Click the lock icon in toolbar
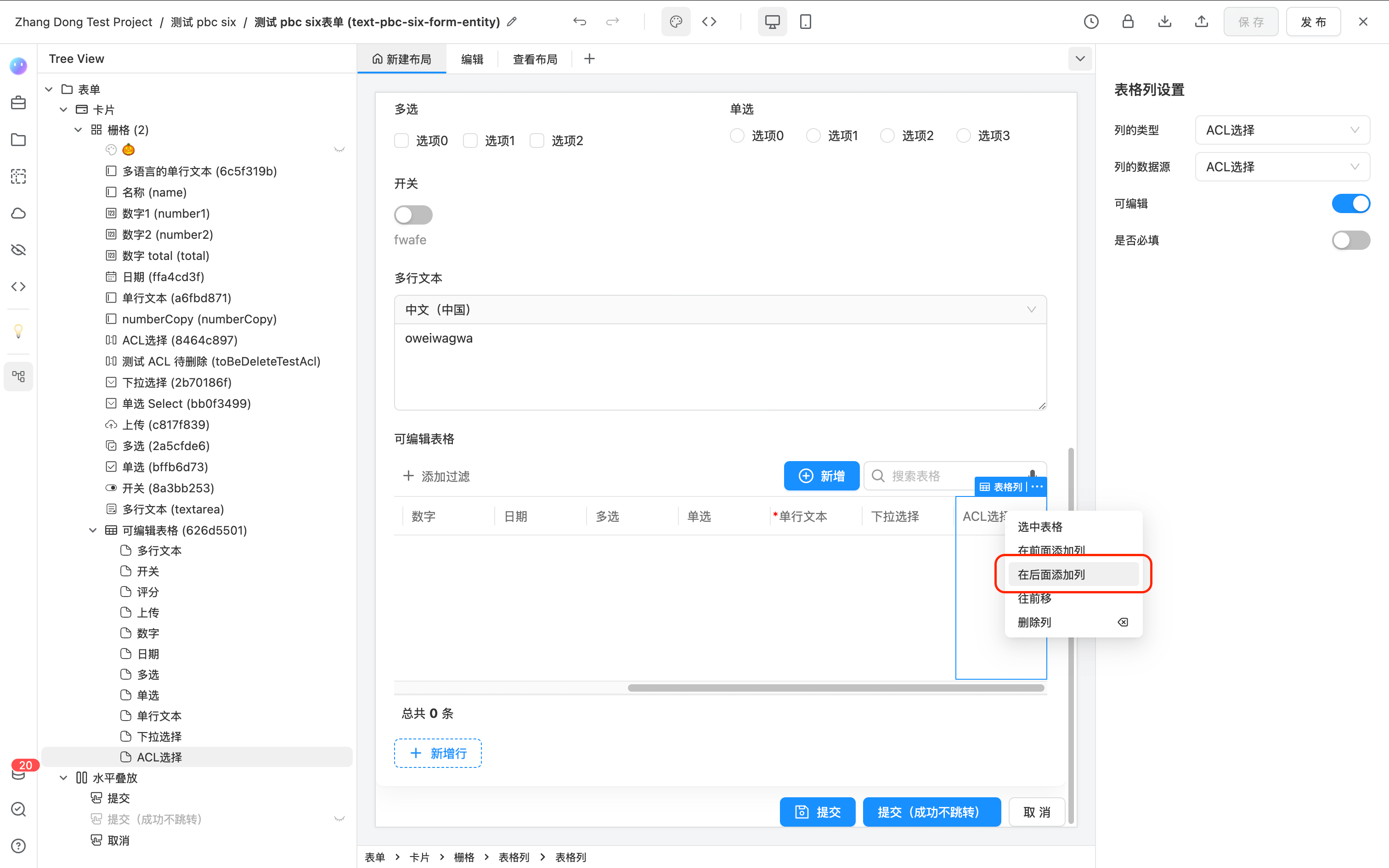Image resolution: width=1389 pixels, height=868 pixels. click(1127, 22)
